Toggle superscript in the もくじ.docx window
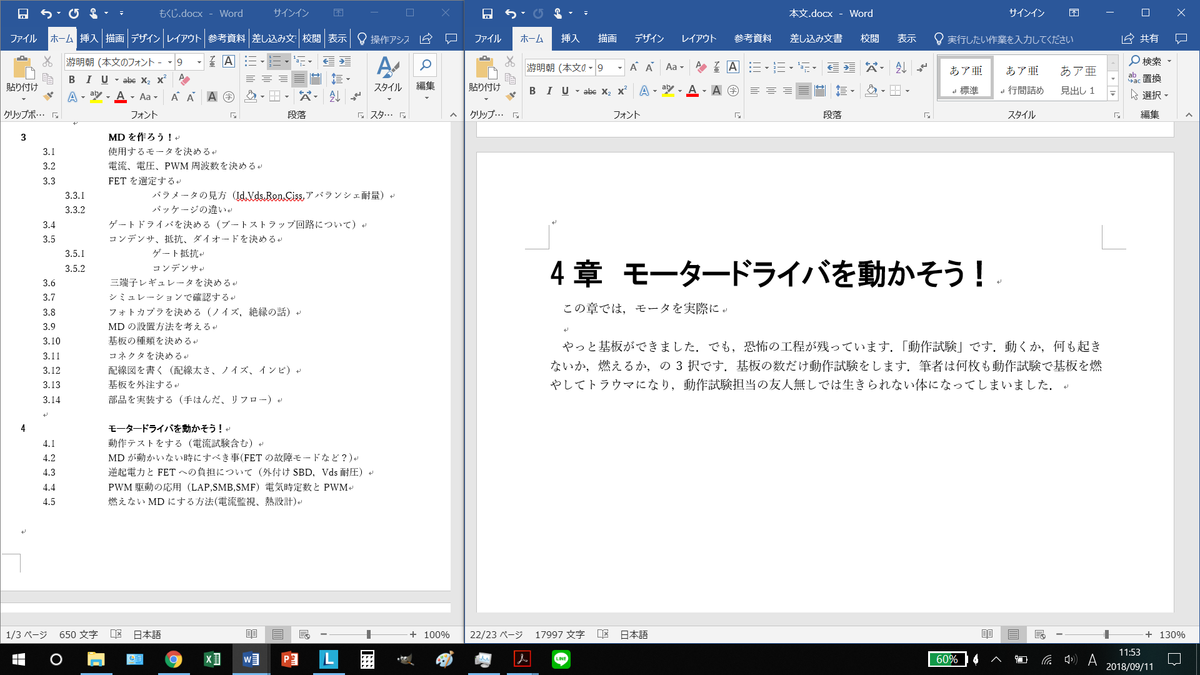1200x675 pixels. [162, 79]
